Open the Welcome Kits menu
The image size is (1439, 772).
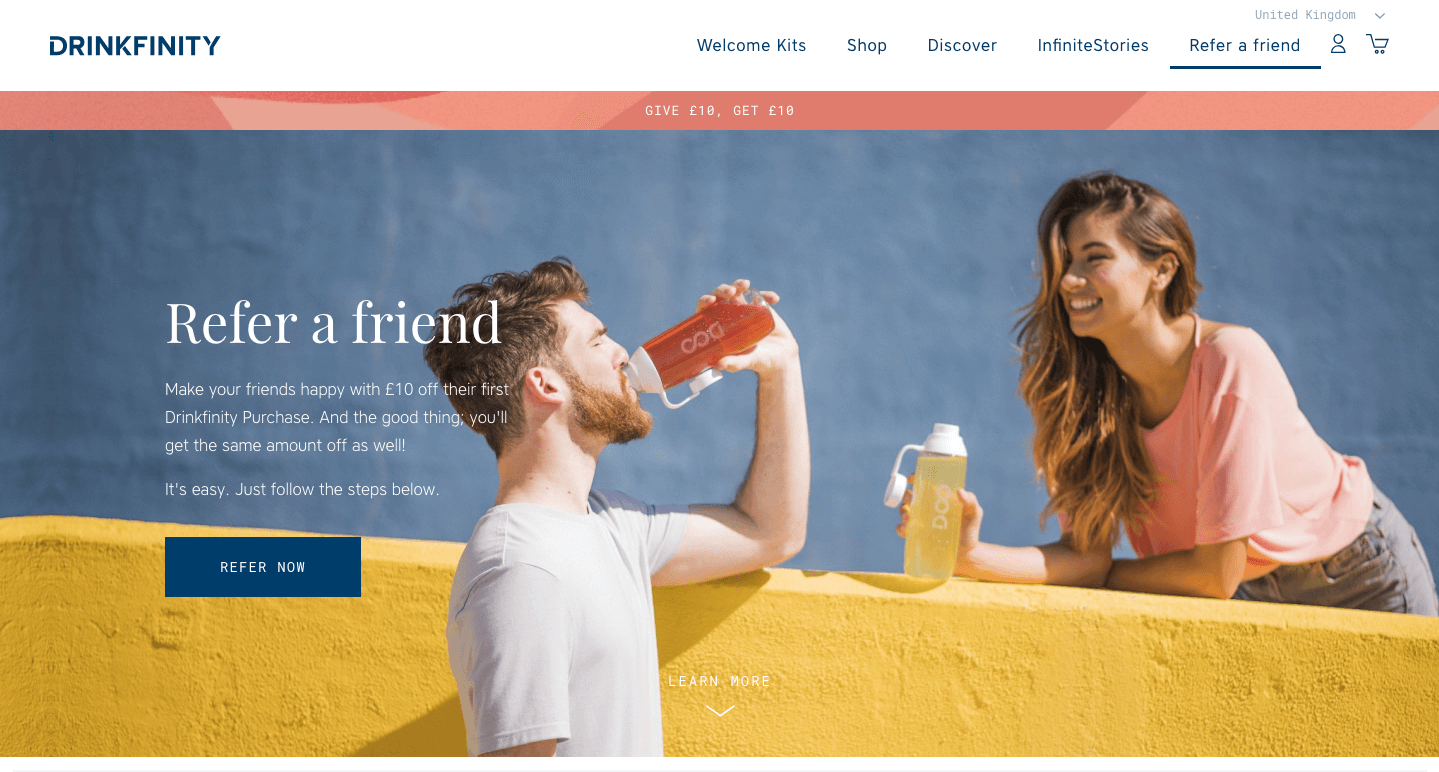751,45
